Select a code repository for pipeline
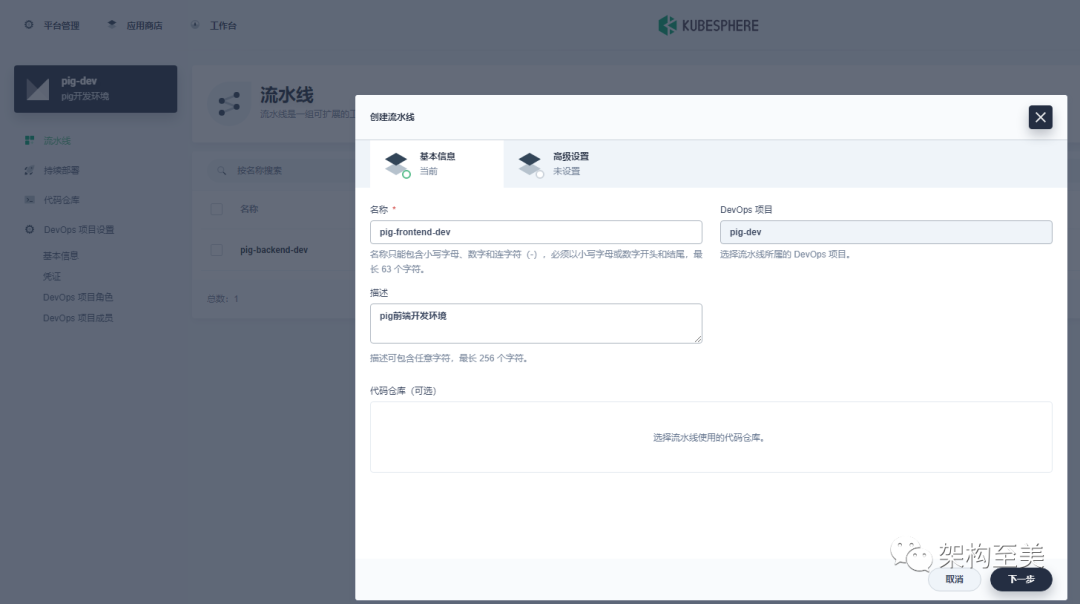 711,437
